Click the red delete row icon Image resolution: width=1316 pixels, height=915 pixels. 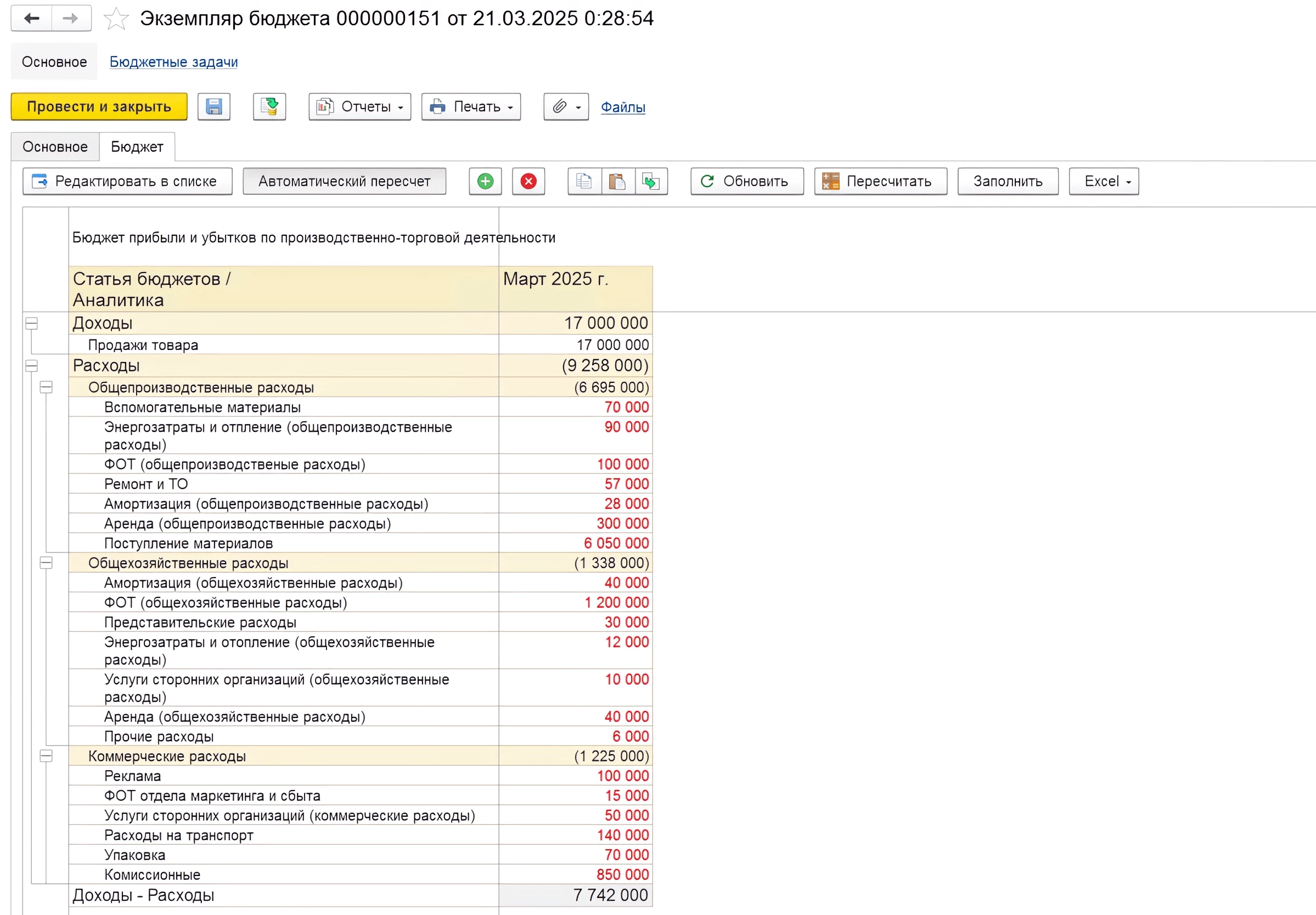pos(528,182)
